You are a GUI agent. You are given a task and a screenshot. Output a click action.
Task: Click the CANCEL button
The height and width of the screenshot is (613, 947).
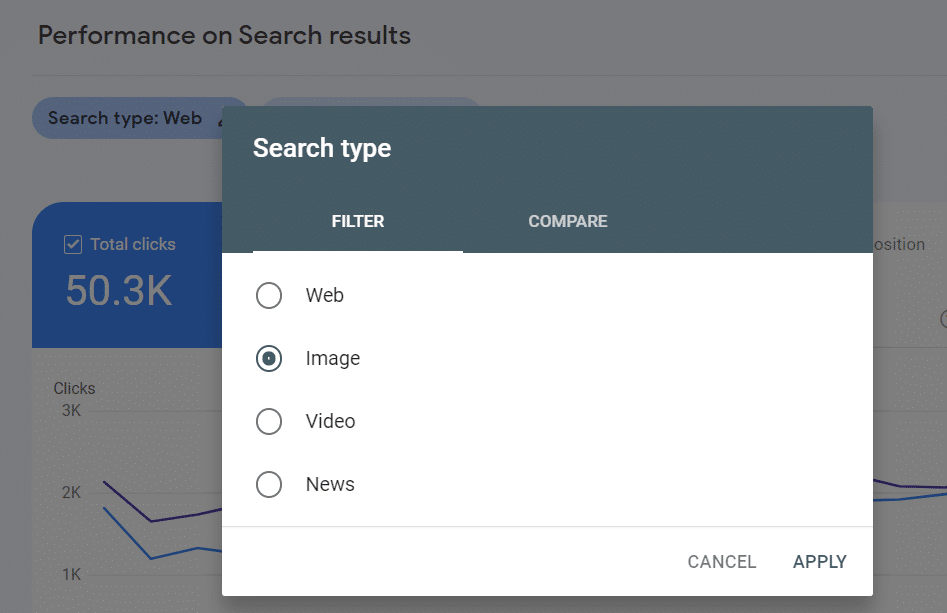point(722,562)
